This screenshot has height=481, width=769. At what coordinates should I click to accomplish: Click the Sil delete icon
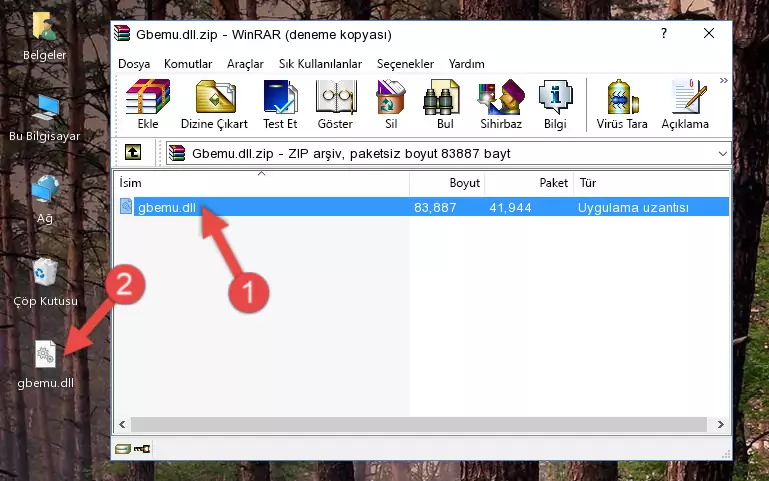point(391,104)
